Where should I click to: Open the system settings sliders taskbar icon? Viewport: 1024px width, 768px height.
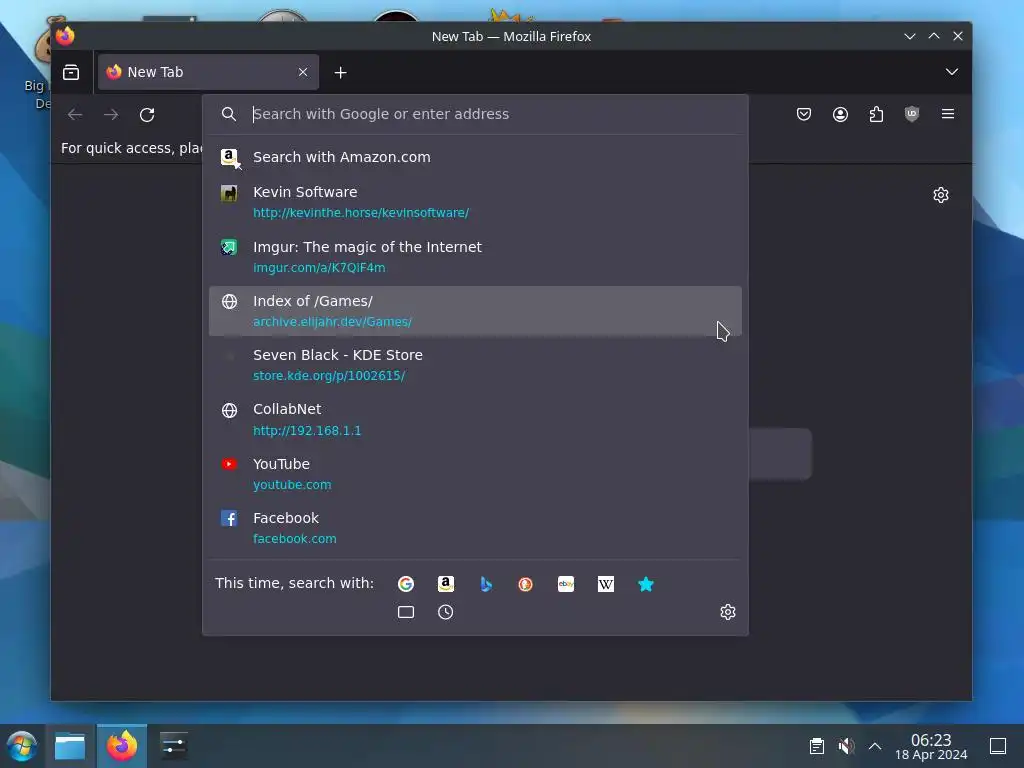[174, 746]
